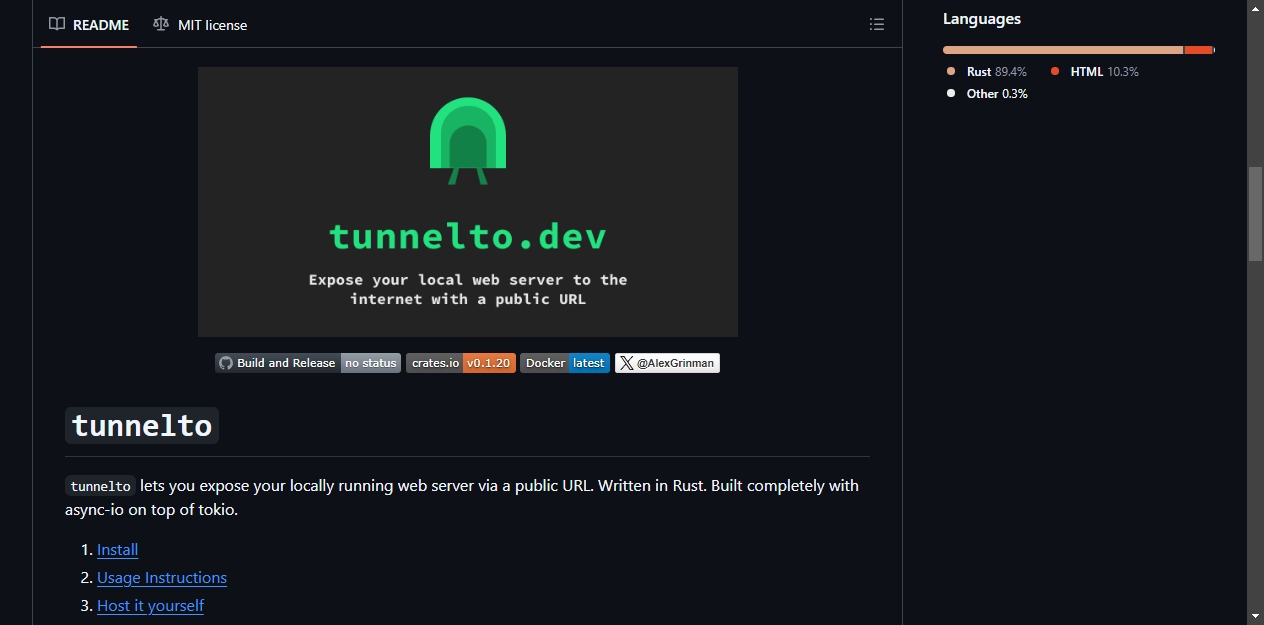Click the green tunnel logo
The image size is (1264, 625).
pyautogui.click(x=468, y=141)
